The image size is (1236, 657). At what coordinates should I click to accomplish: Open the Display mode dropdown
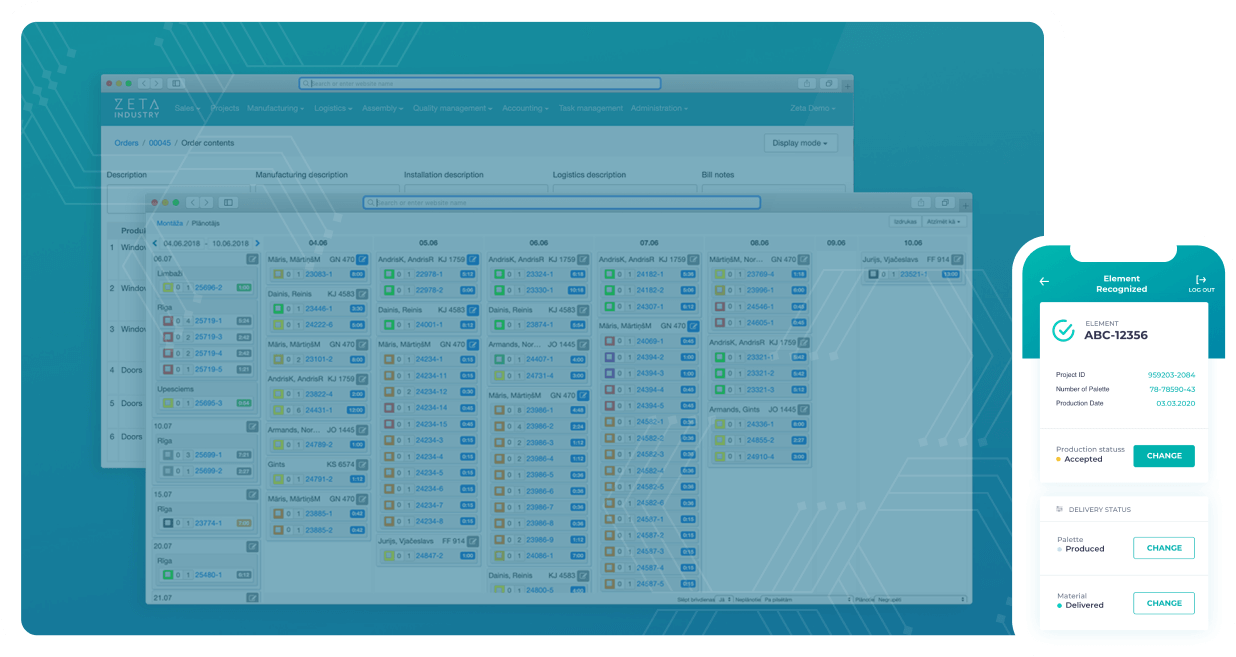point(800,143)
